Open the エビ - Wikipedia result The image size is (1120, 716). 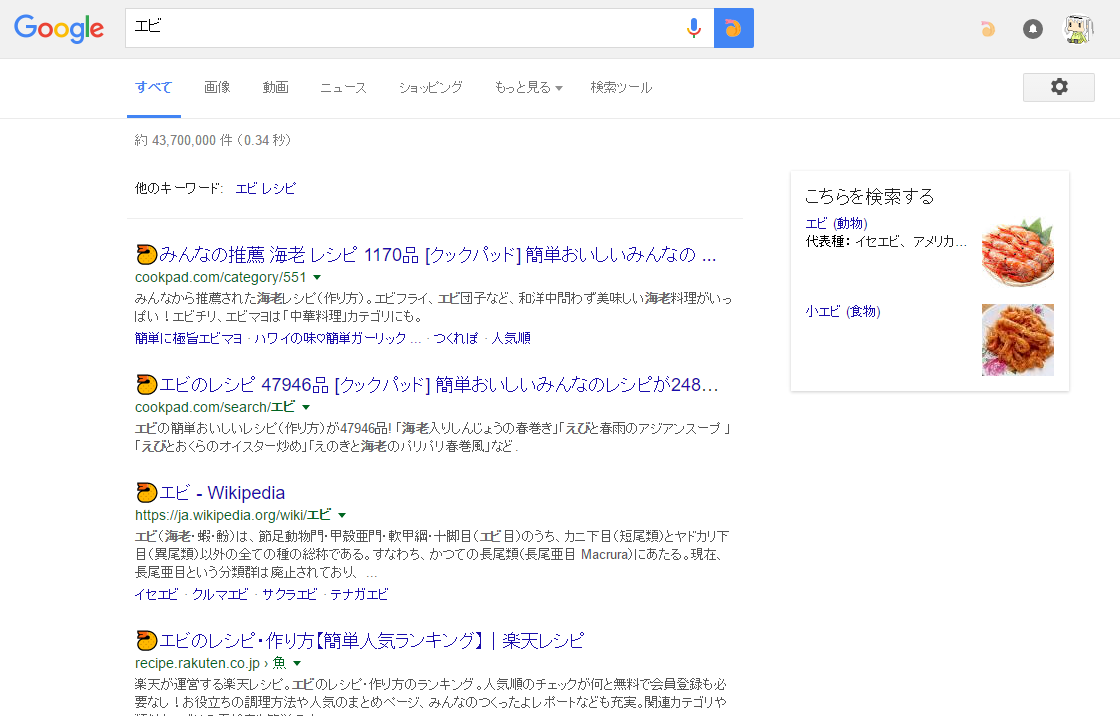click(x=222, y=492)
